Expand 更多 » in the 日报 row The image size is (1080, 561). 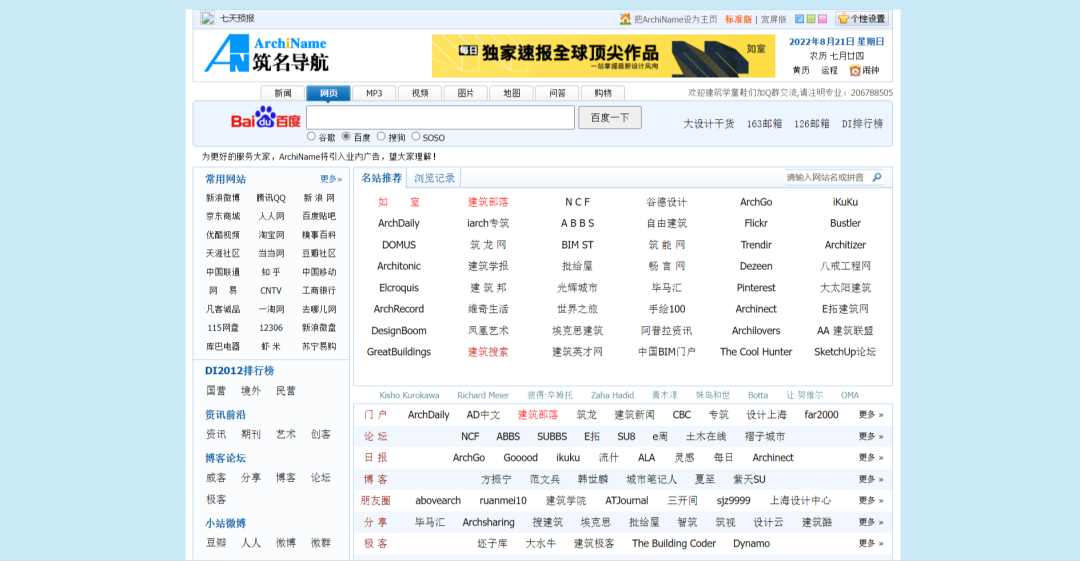(871, 458)
